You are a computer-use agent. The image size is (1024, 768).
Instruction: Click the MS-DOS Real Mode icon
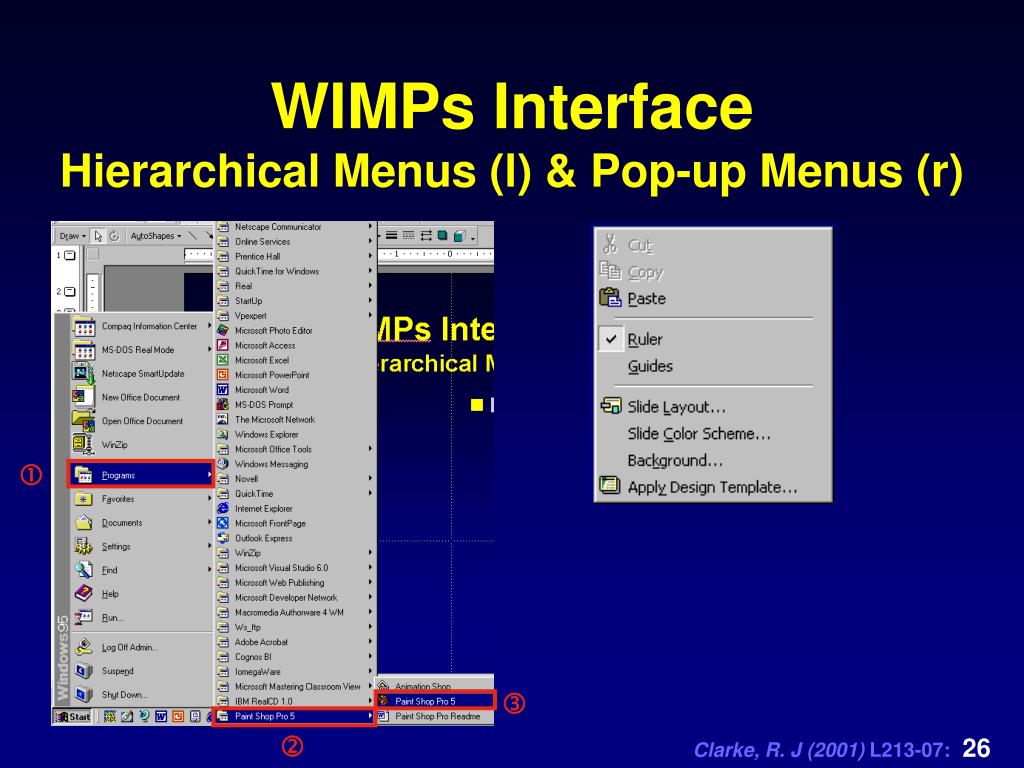pyautogui.click(x=84, y=350)
